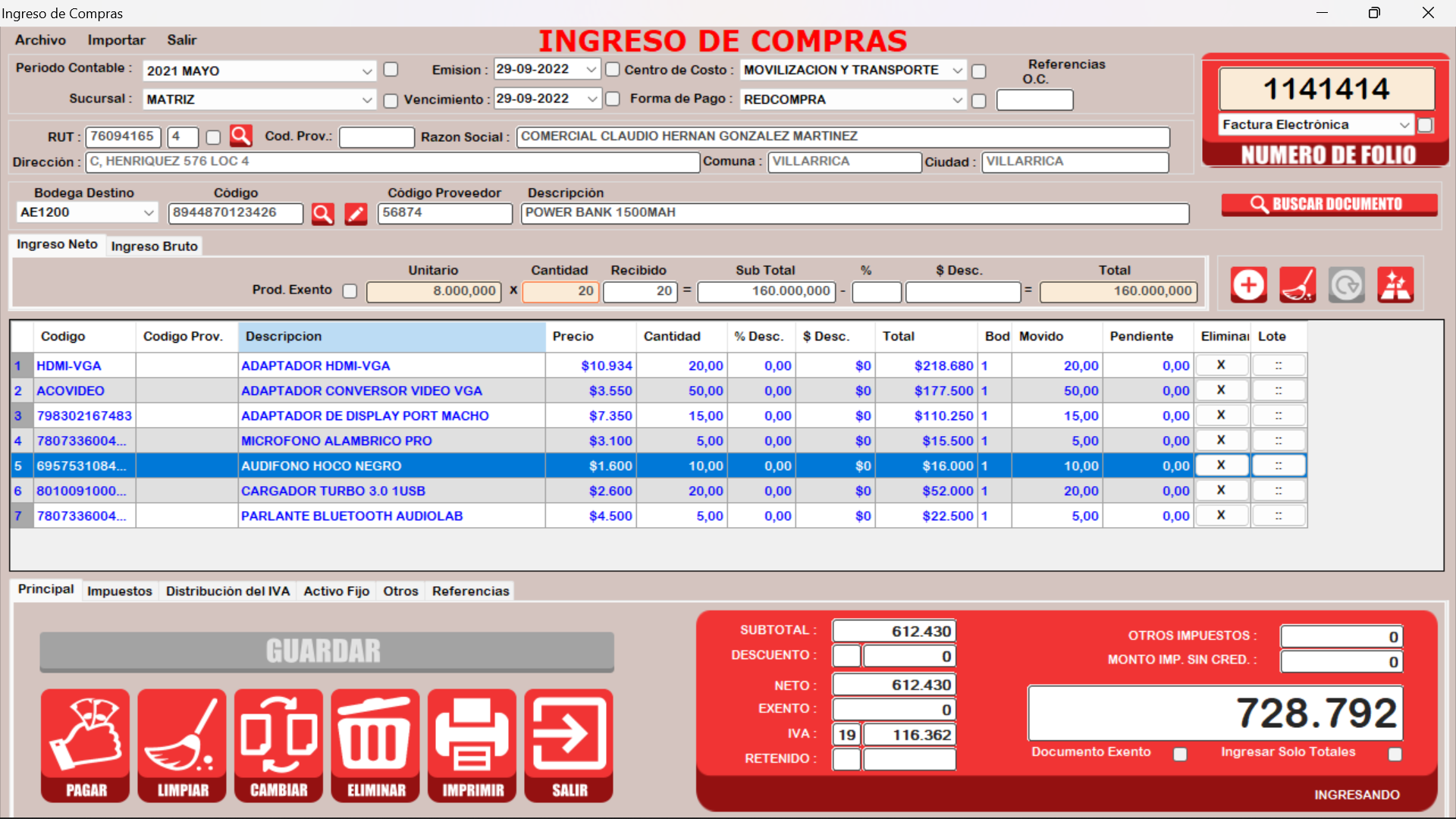Screen dimensions: 1456x819
Task: Click Salir in the menu bar
Action: 181,40
